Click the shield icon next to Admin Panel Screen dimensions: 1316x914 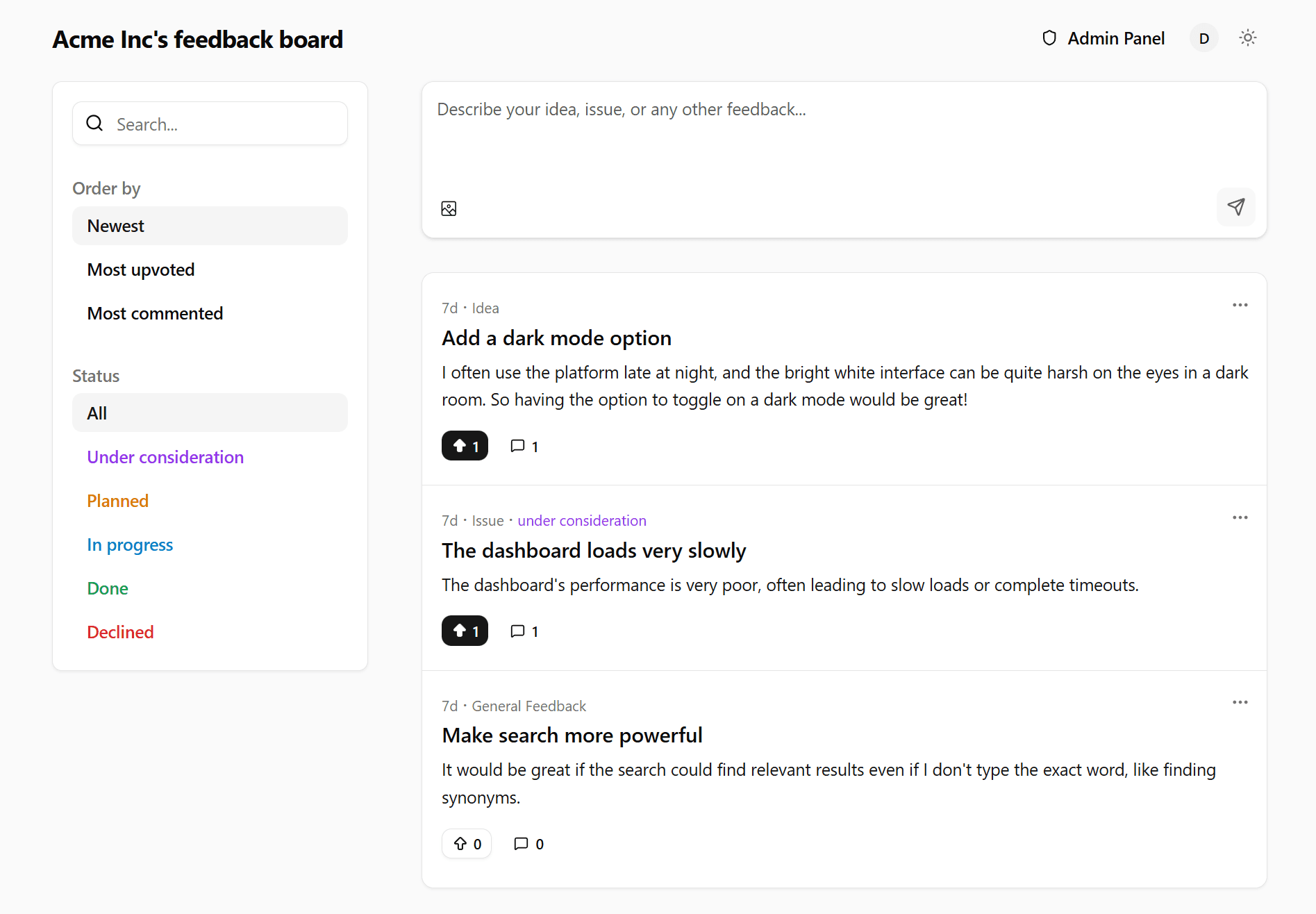pos(1049,38)
